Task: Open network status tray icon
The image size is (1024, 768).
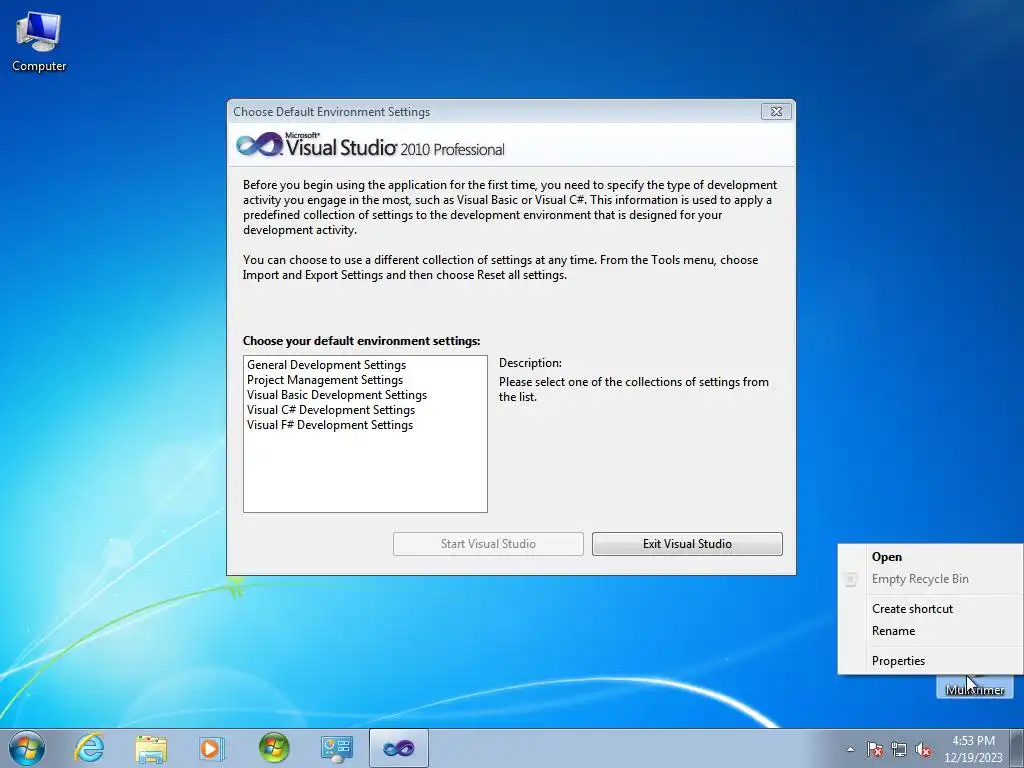Action: coord(899,750)
